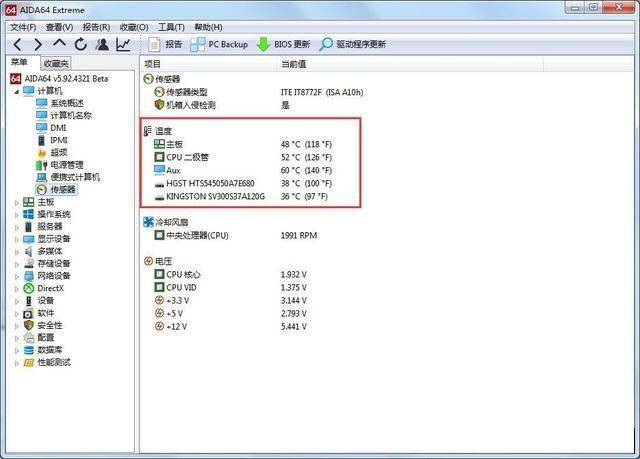The width and height of the screenshot is (640, 459).
Task: Open the 帮助(H) menu
Action: click(208, 27)
